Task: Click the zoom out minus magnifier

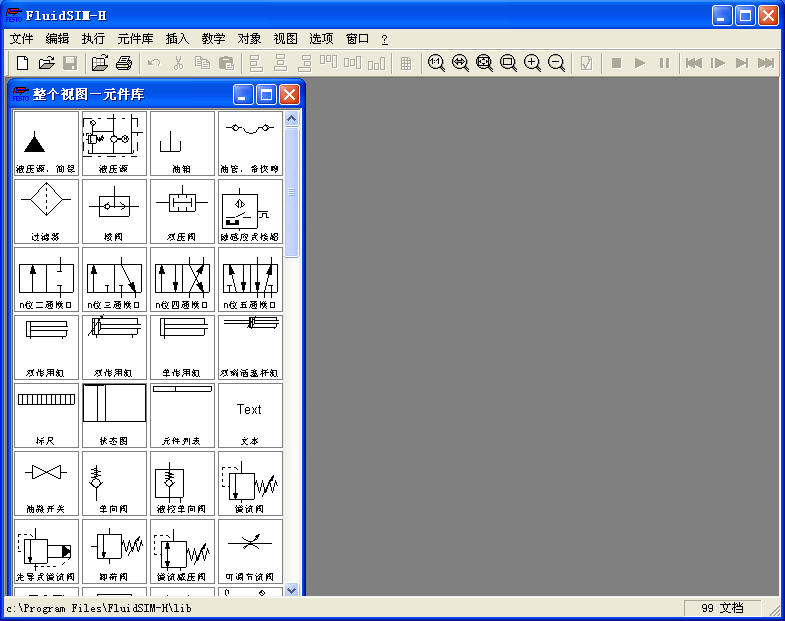Action: [556, 63]
